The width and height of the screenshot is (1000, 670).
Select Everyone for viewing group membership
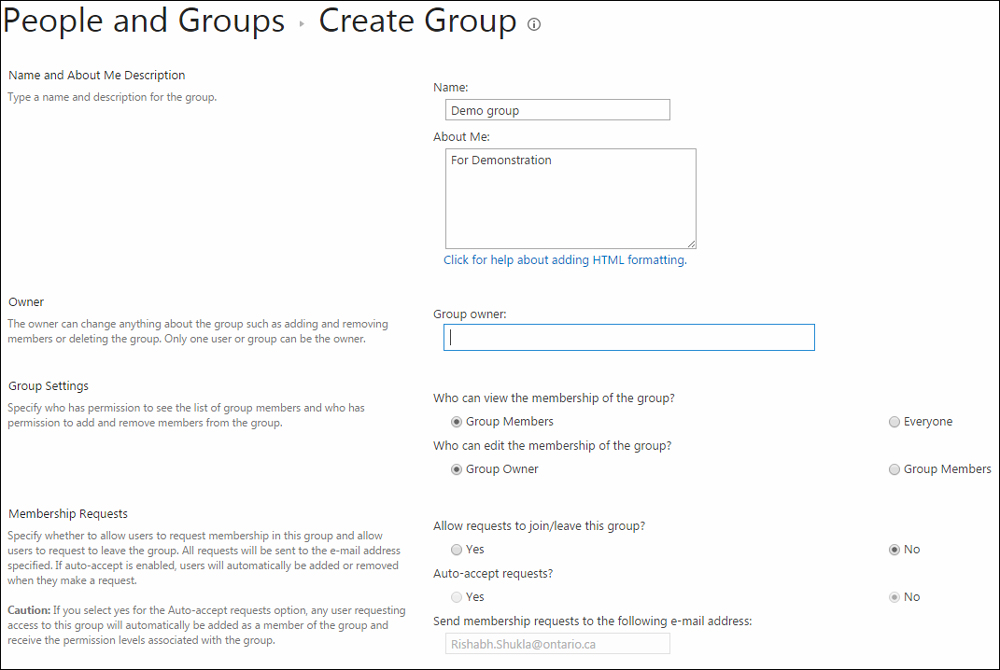pyautogui.click(x=894, y=421)
